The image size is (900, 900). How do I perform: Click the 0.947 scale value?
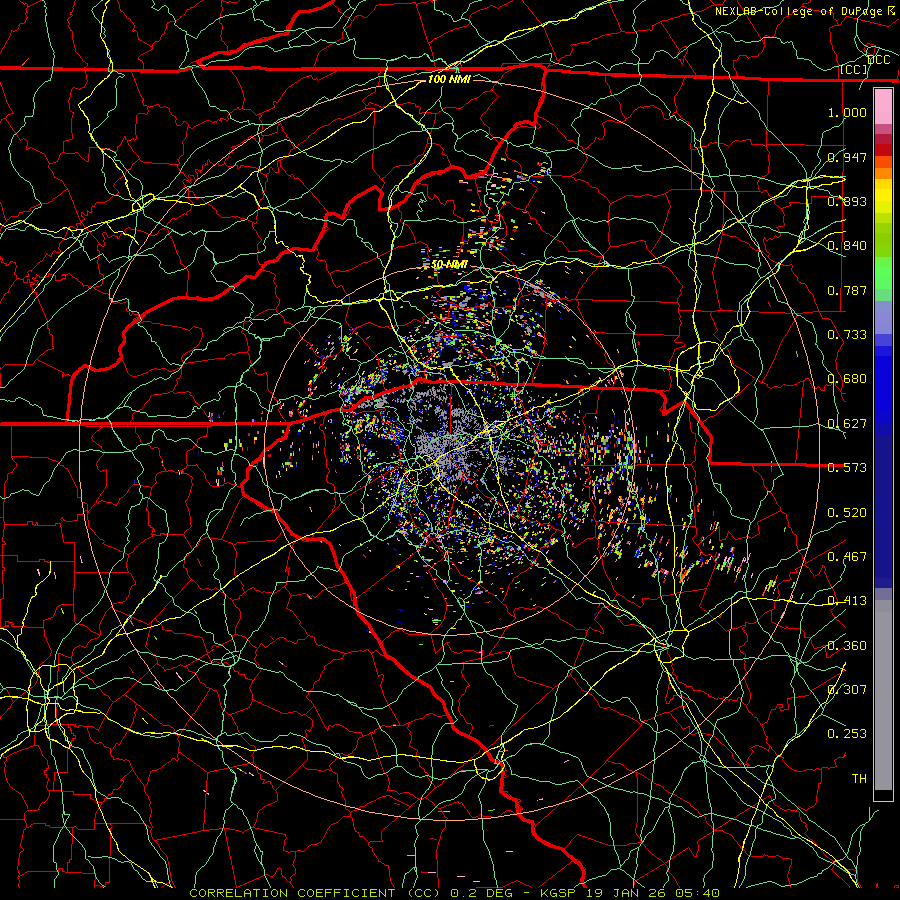tap(847, 157)
